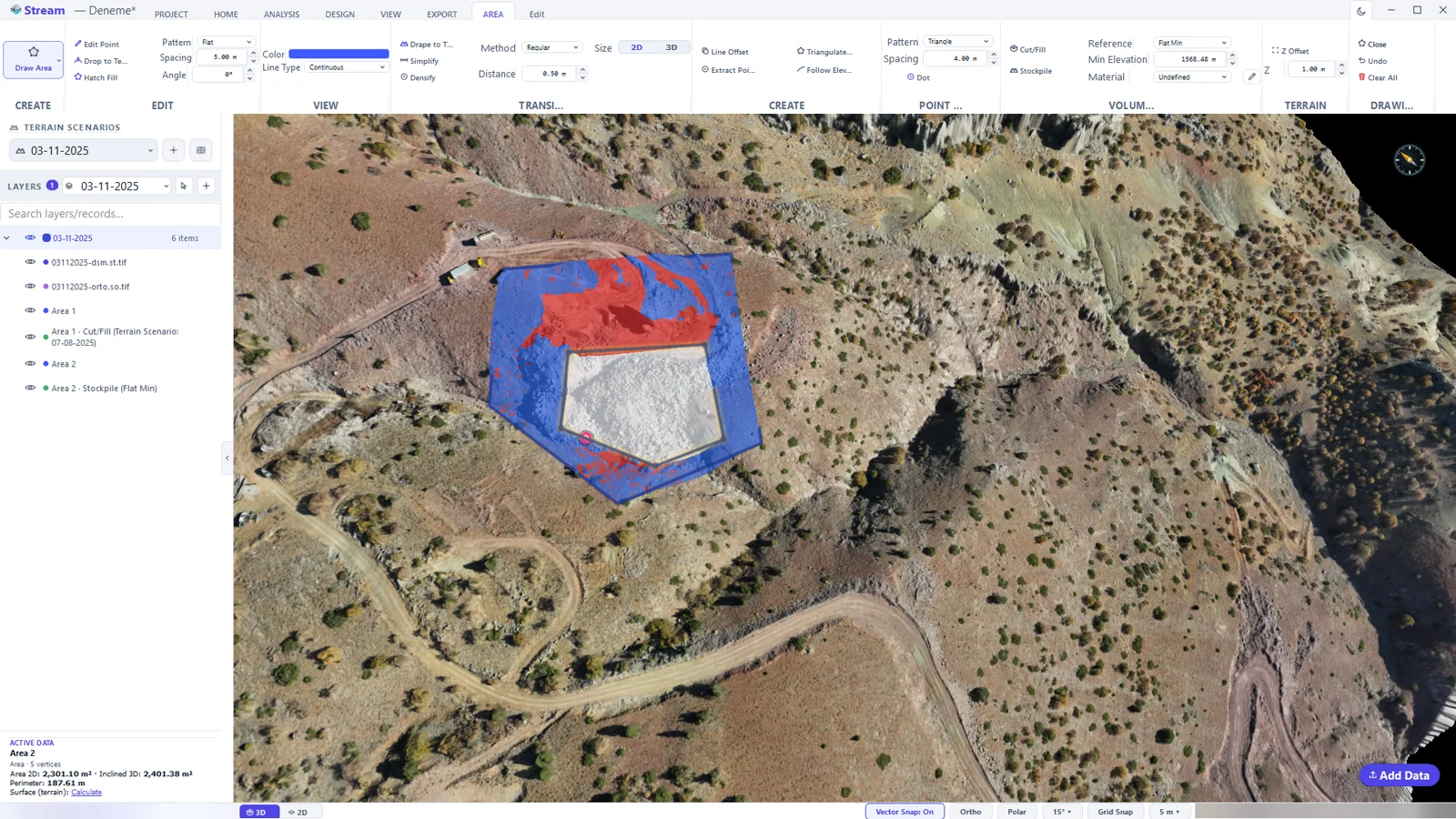Toggle visibility of Area 1 layer
This screenshot has width=1456, height=819.
pyautogui.click(x=30, y=311)
